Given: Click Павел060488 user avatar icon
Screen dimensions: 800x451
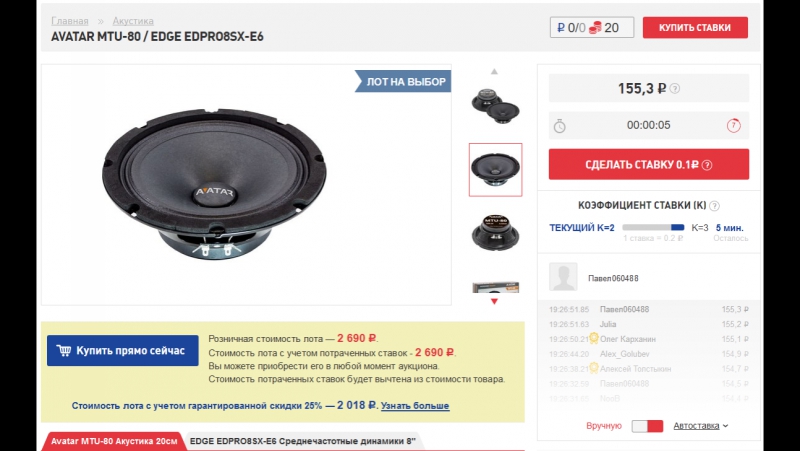Looking at the screenshot, I should (563, 277).
